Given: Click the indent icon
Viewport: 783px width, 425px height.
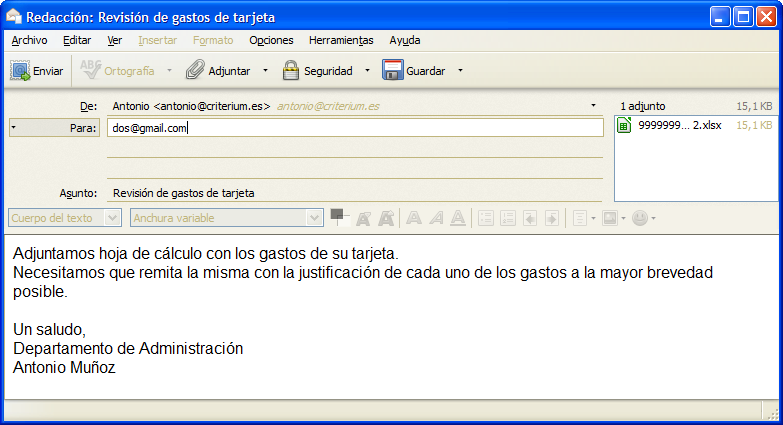Looking at the screenshot, I should click(x=552, y=218).
